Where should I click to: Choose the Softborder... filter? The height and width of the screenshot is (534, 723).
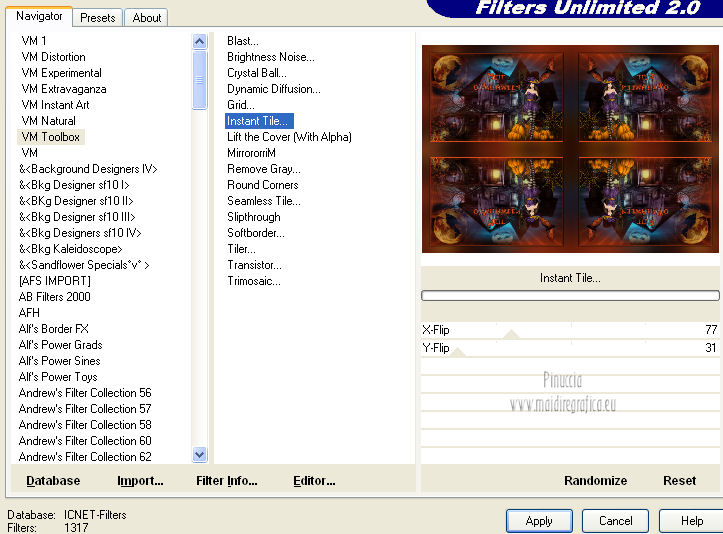point(255,233)
